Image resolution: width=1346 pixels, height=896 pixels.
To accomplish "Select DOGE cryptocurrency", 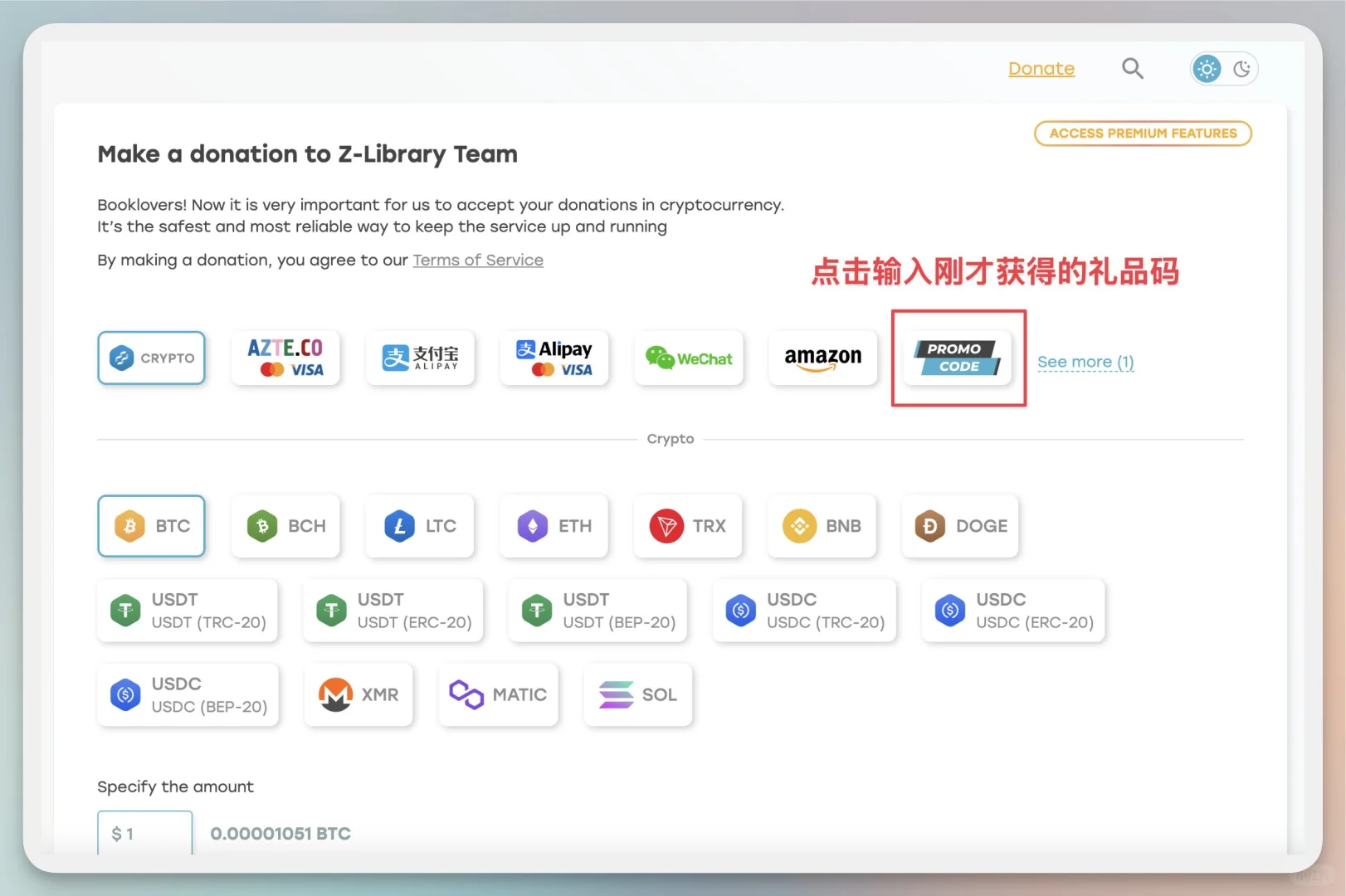I will (960, 526).
